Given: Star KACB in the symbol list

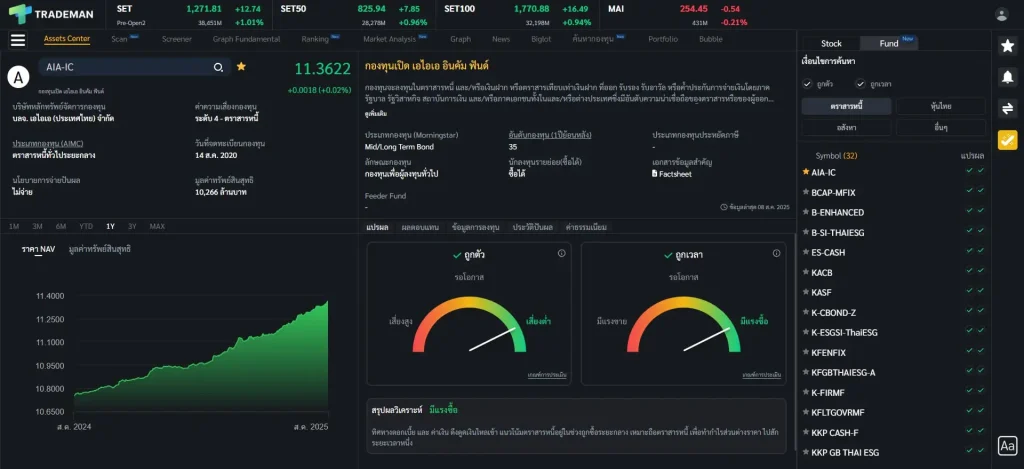Looking at the screenshot, I should 806,272.
